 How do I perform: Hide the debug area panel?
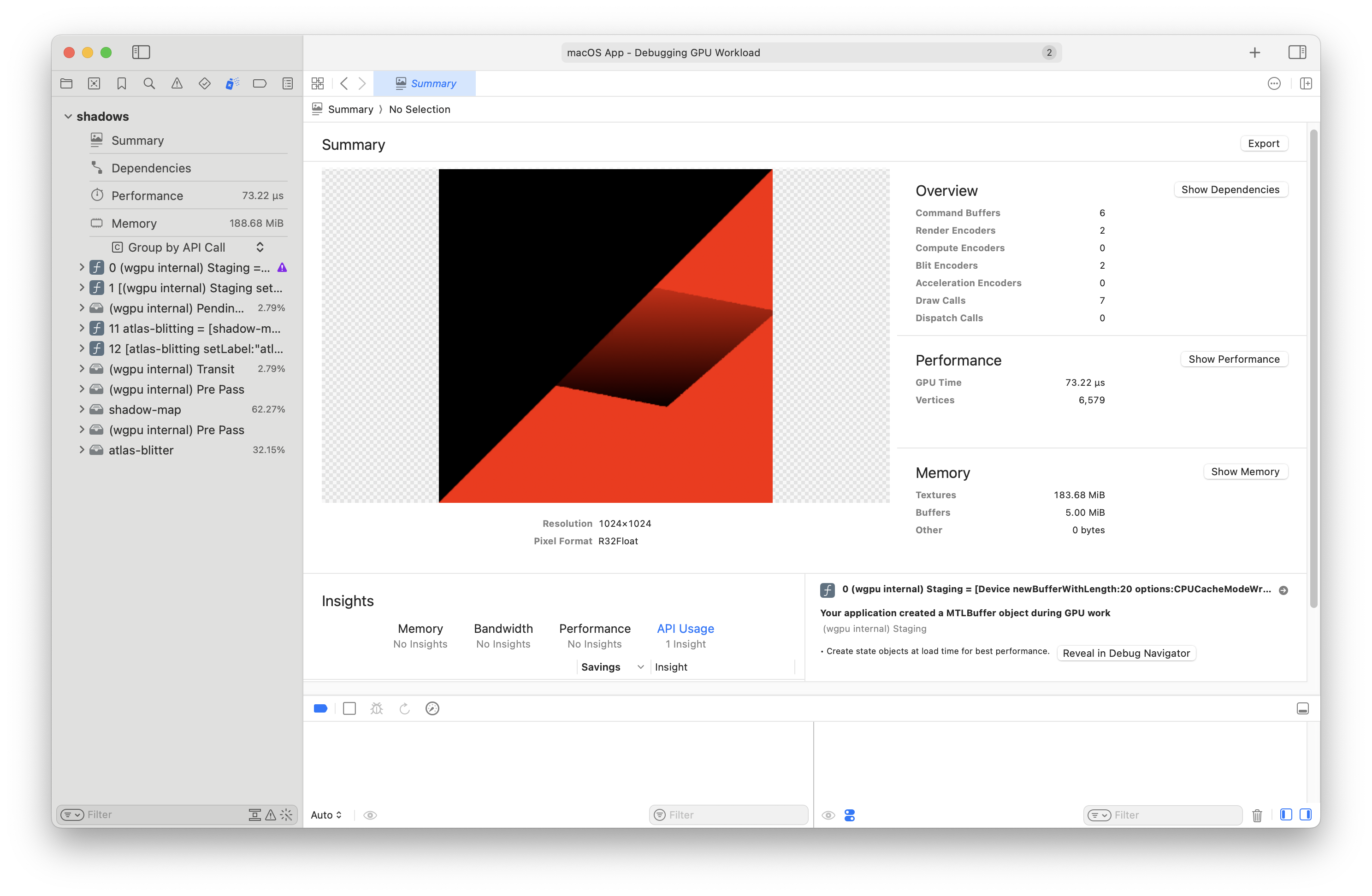1302,708
